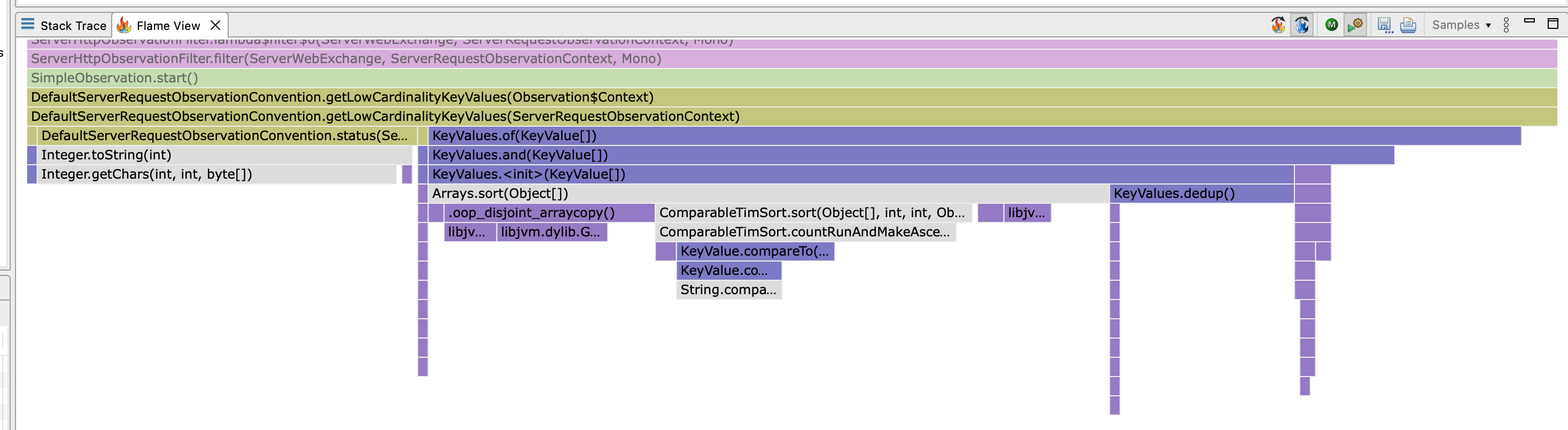Select getLowCardinalityKeyValues(Observation$Context) frame
Screen dimensions: 1568x430
pos(792,97)
